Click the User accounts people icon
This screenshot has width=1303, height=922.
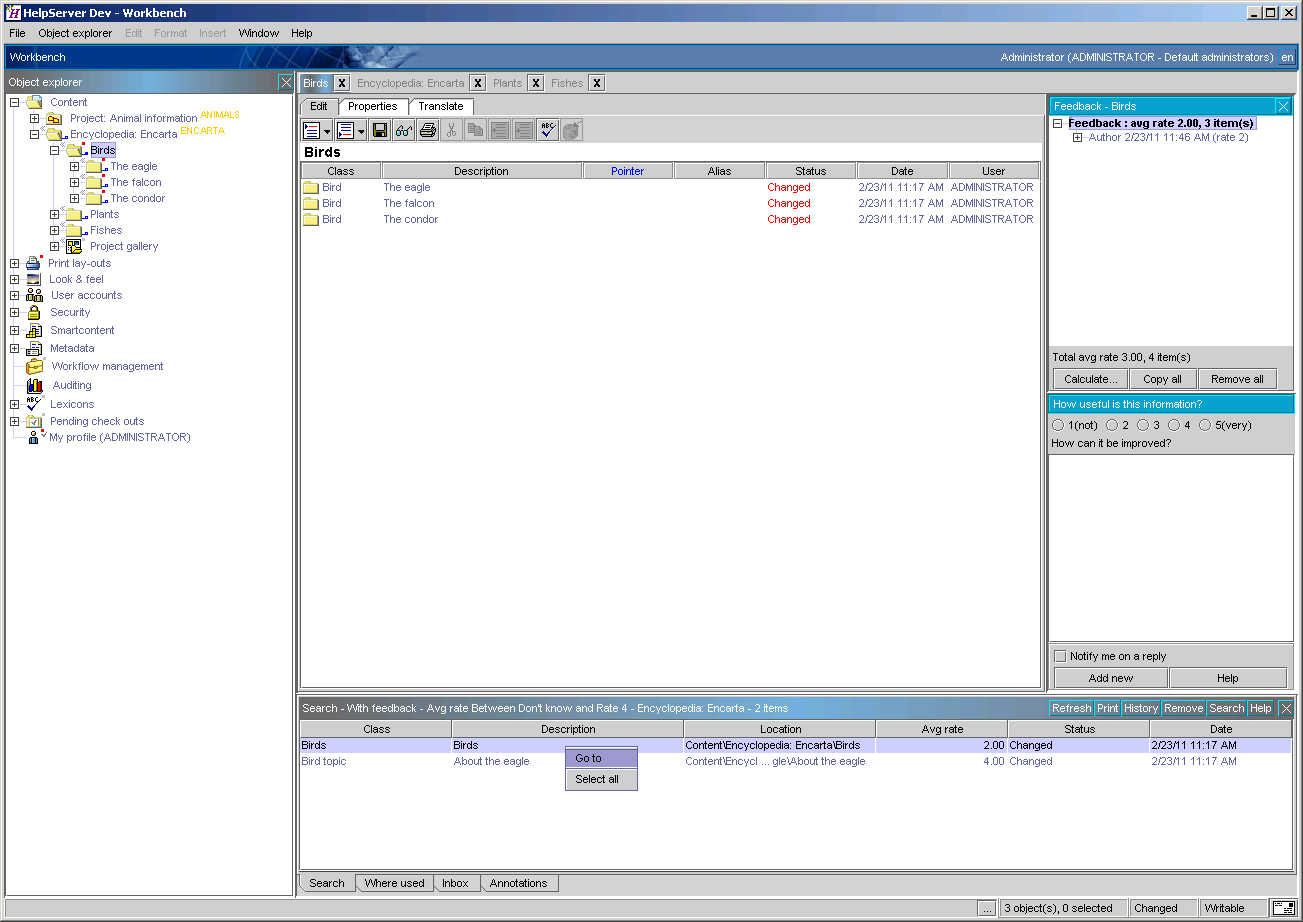(34, 296)
